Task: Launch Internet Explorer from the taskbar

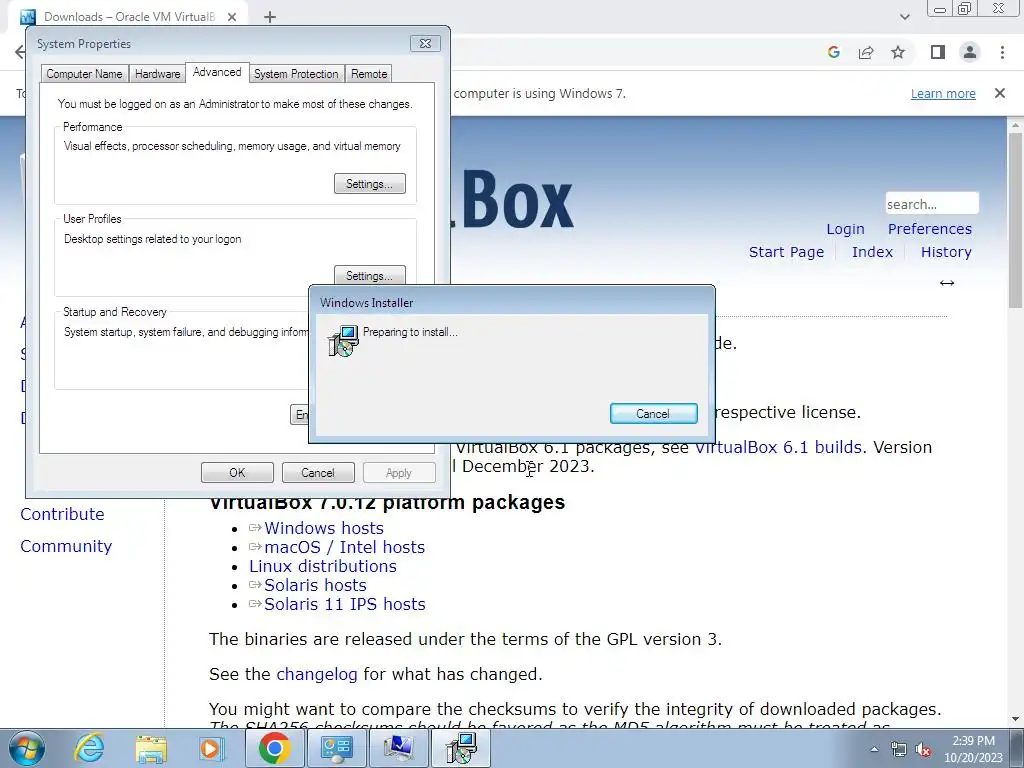Action: coord(89,748)
